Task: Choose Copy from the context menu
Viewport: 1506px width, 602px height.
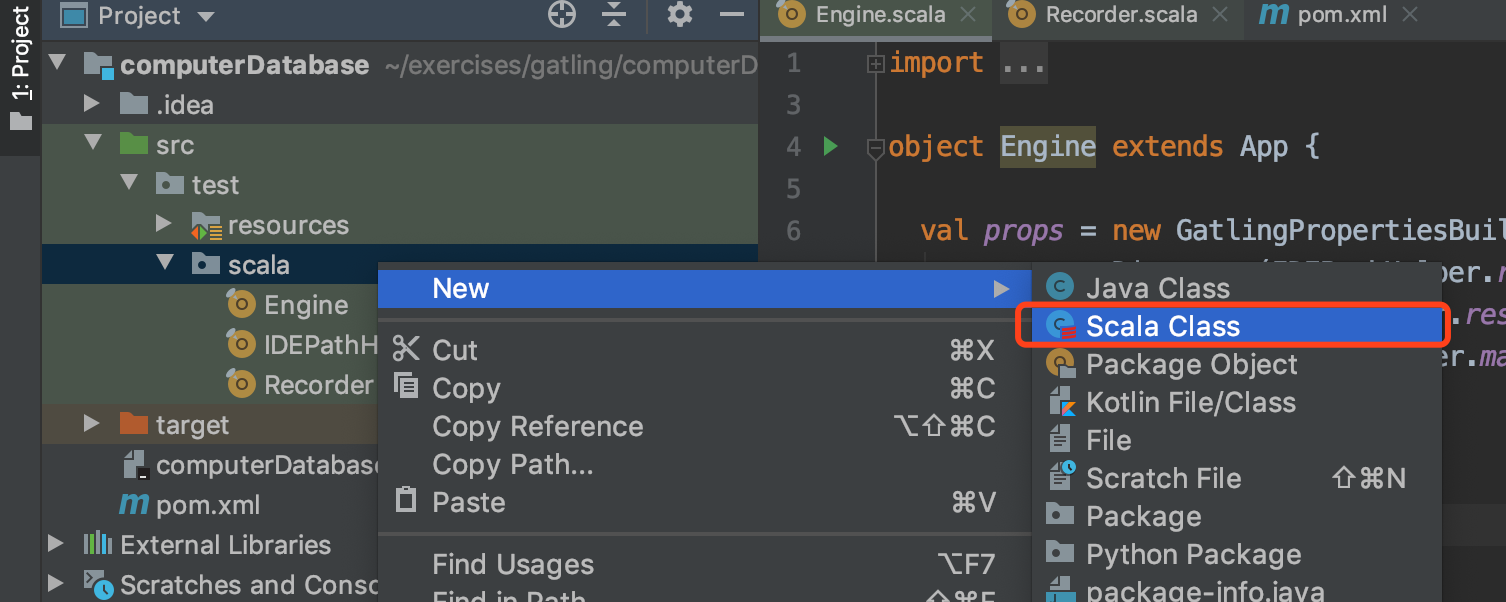Action: click(704, 388)
